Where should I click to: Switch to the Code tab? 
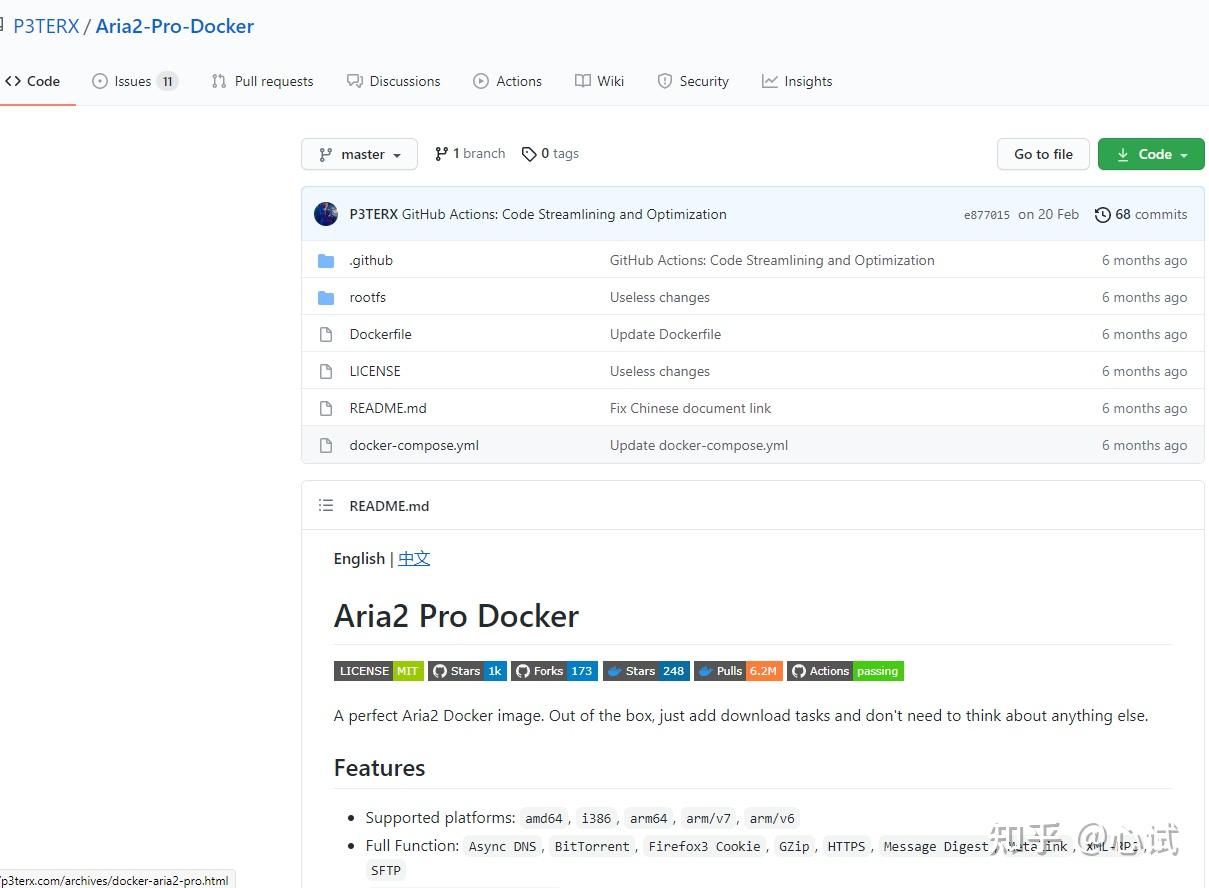point(33,81)
